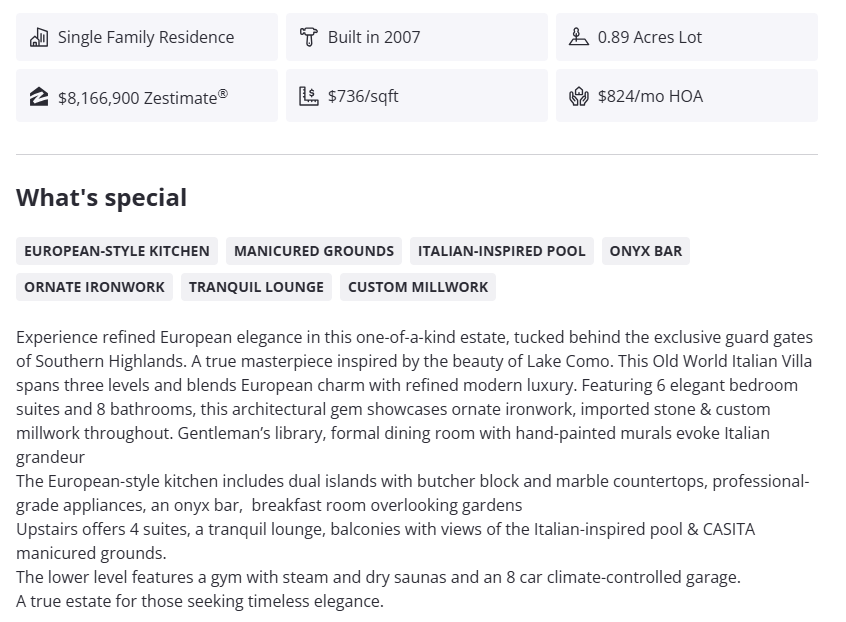This screenshot has width=846, height=622.
Task: Click the hammer icon beside Built in 2007
Action: click(x=309, y=37)
